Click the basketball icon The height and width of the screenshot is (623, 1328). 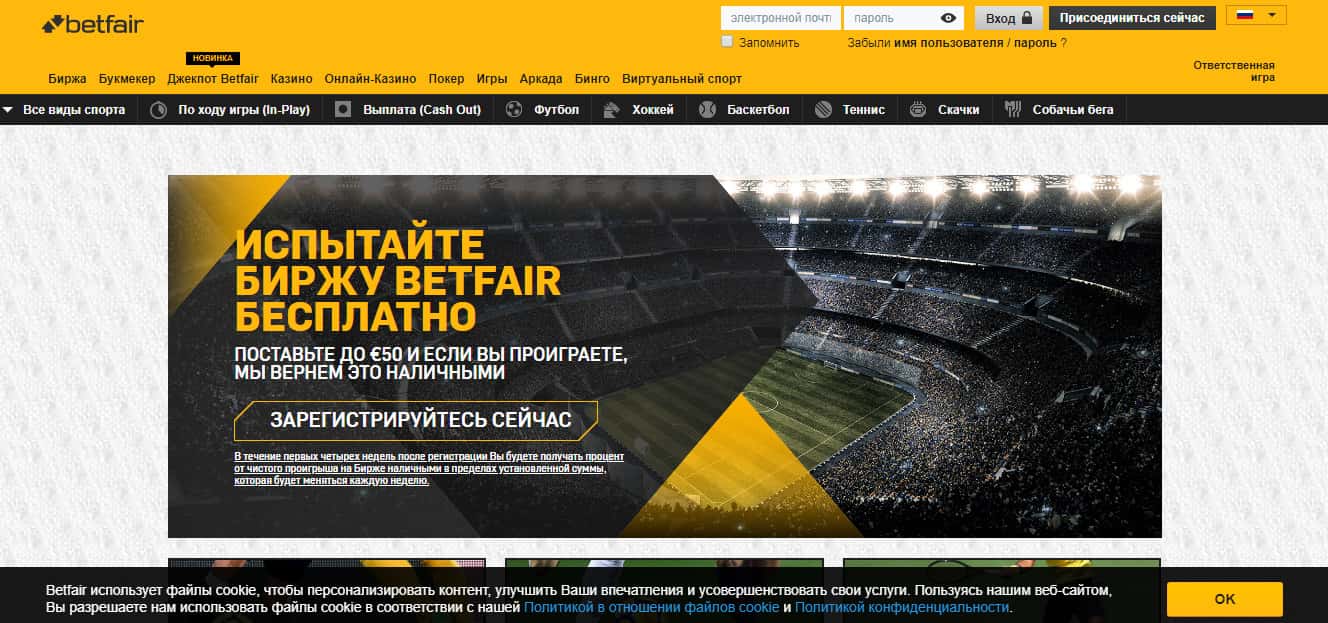[708, 110]
